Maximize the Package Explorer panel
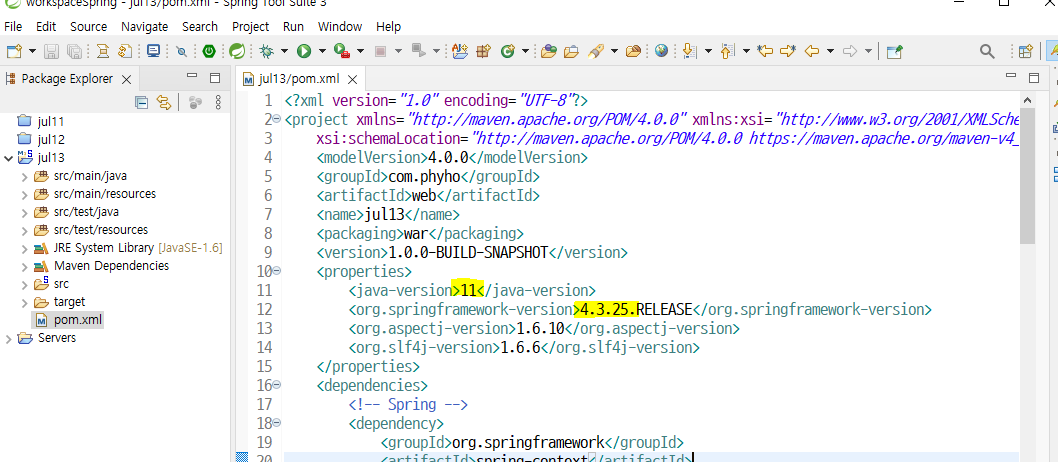1058x462 pixels. (215, 78)
